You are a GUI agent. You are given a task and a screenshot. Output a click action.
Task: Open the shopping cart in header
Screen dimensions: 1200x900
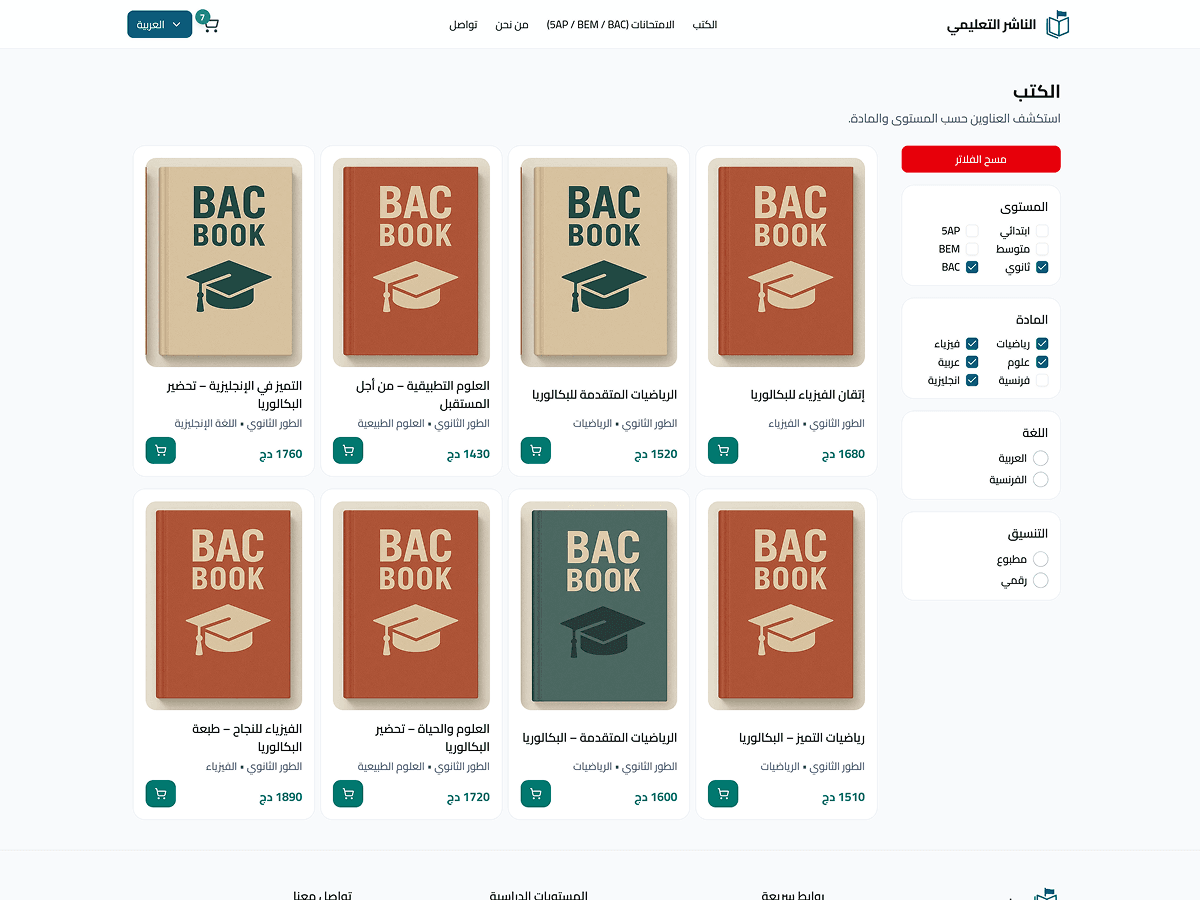point(209,24)
